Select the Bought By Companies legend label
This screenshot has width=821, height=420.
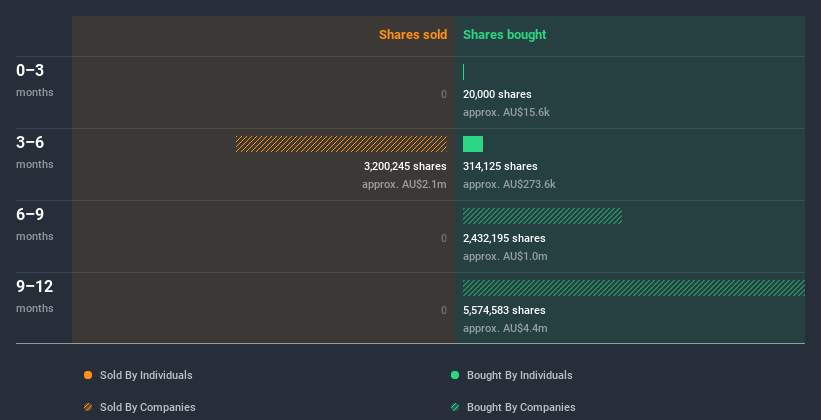tap(521, 407)
